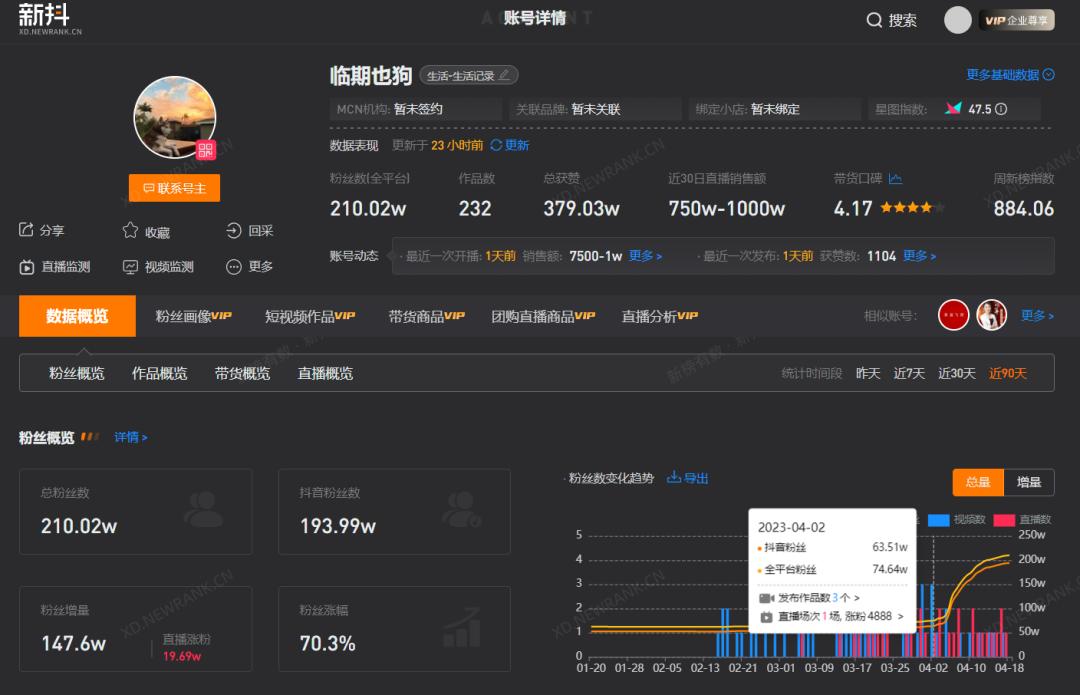This screenshot has width=1080, height=695.
Task: Edit the 生活-生活记录 category pencil icon
Action: [504, 74]
